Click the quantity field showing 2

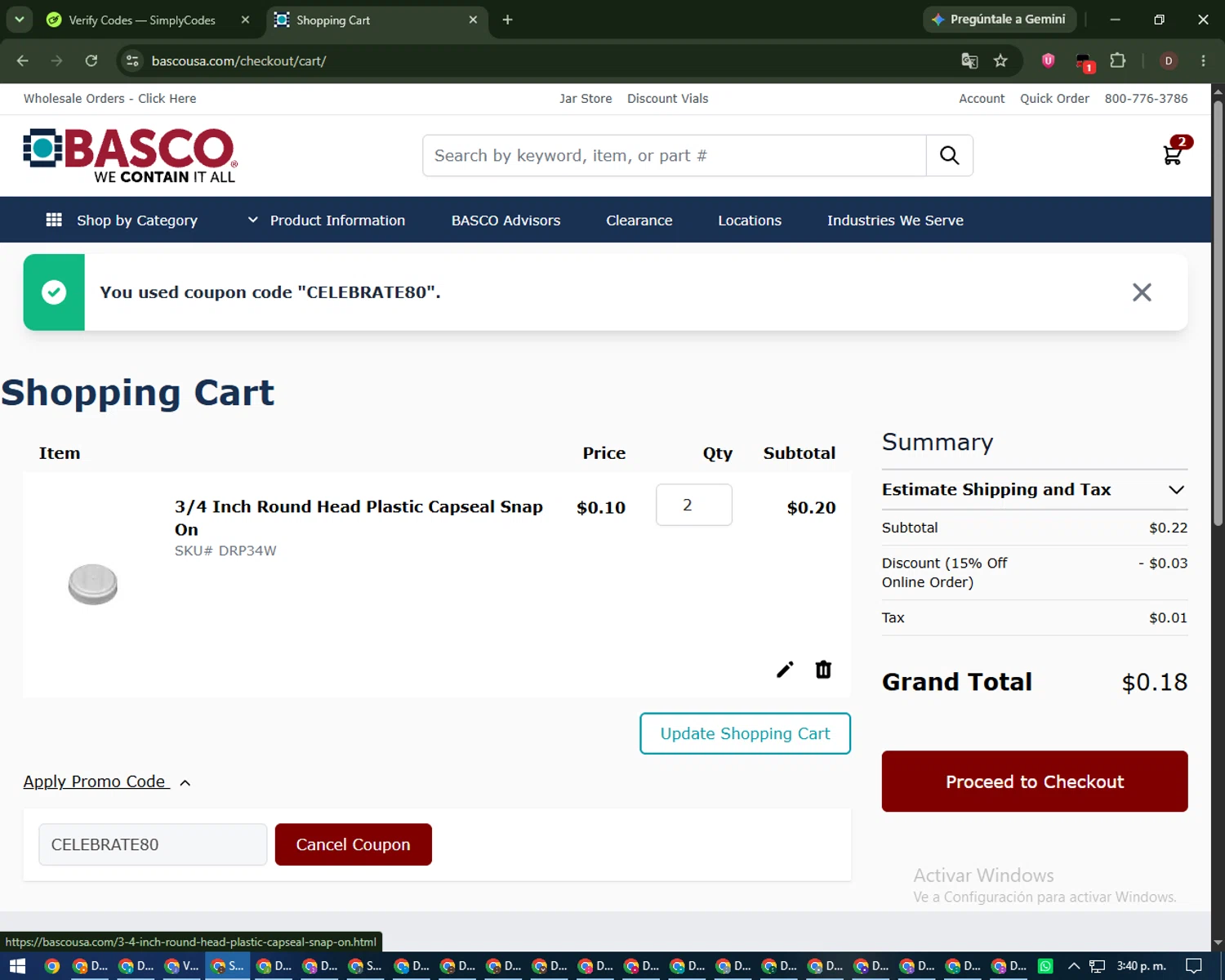pos(694,506)
